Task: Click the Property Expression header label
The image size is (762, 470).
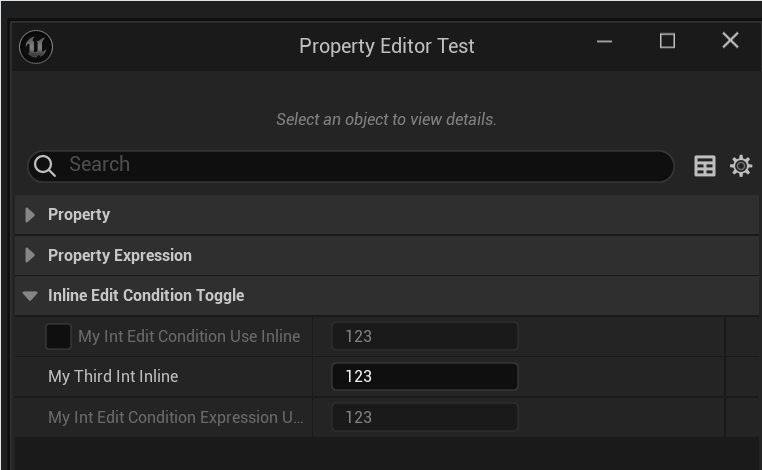Action: (x=120, y=256)
